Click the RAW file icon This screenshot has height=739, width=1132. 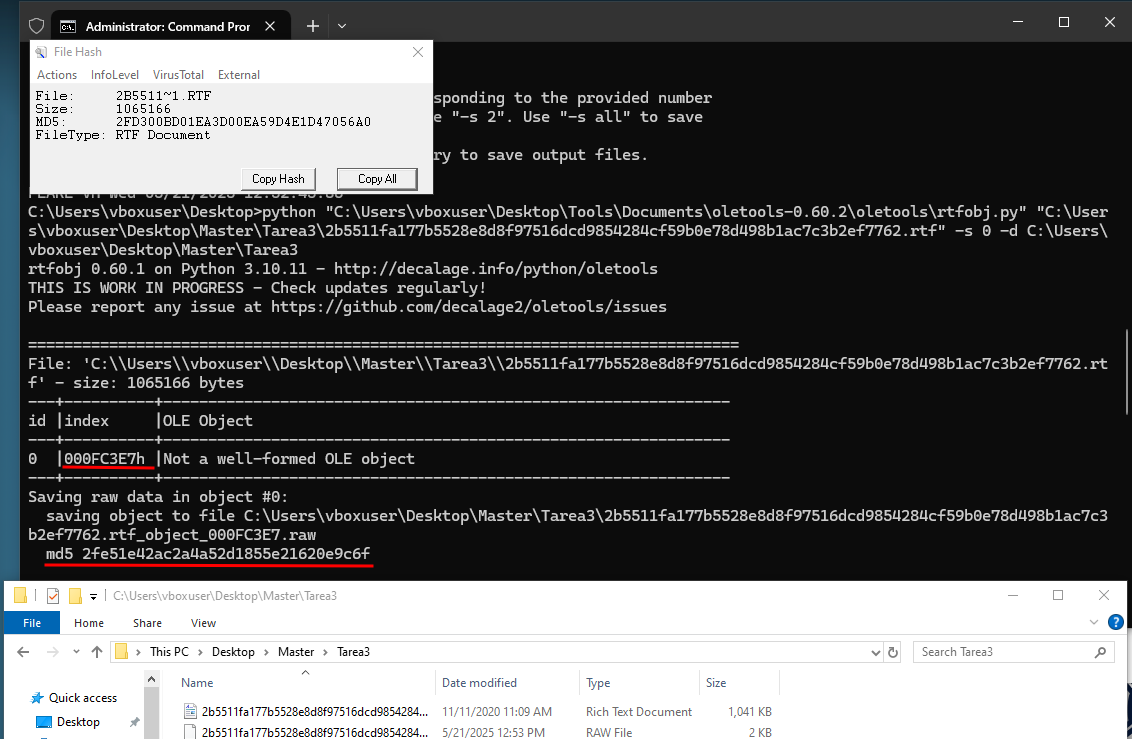(191, 732)
